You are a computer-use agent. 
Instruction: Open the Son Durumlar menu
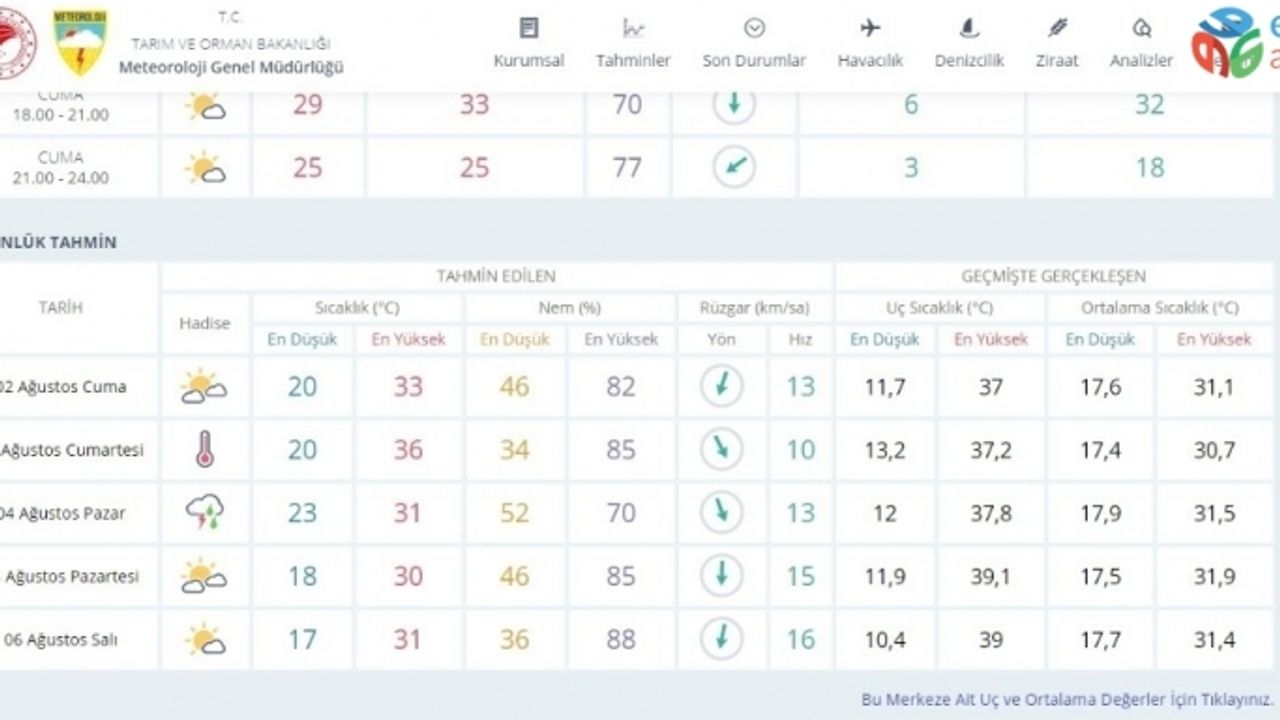coord(754,44)
